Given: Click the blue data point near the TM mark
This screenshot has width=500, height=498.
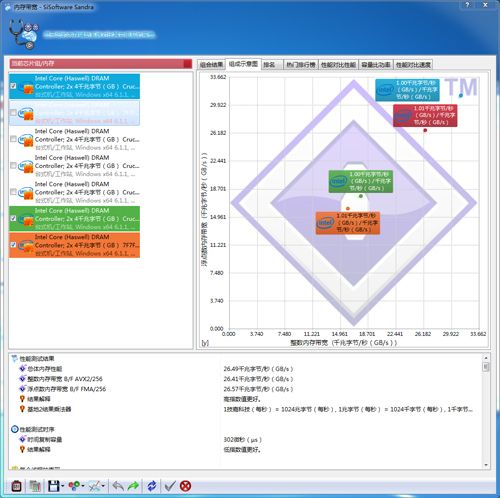Looking at the screenshot, I should (x=461, y=96).
